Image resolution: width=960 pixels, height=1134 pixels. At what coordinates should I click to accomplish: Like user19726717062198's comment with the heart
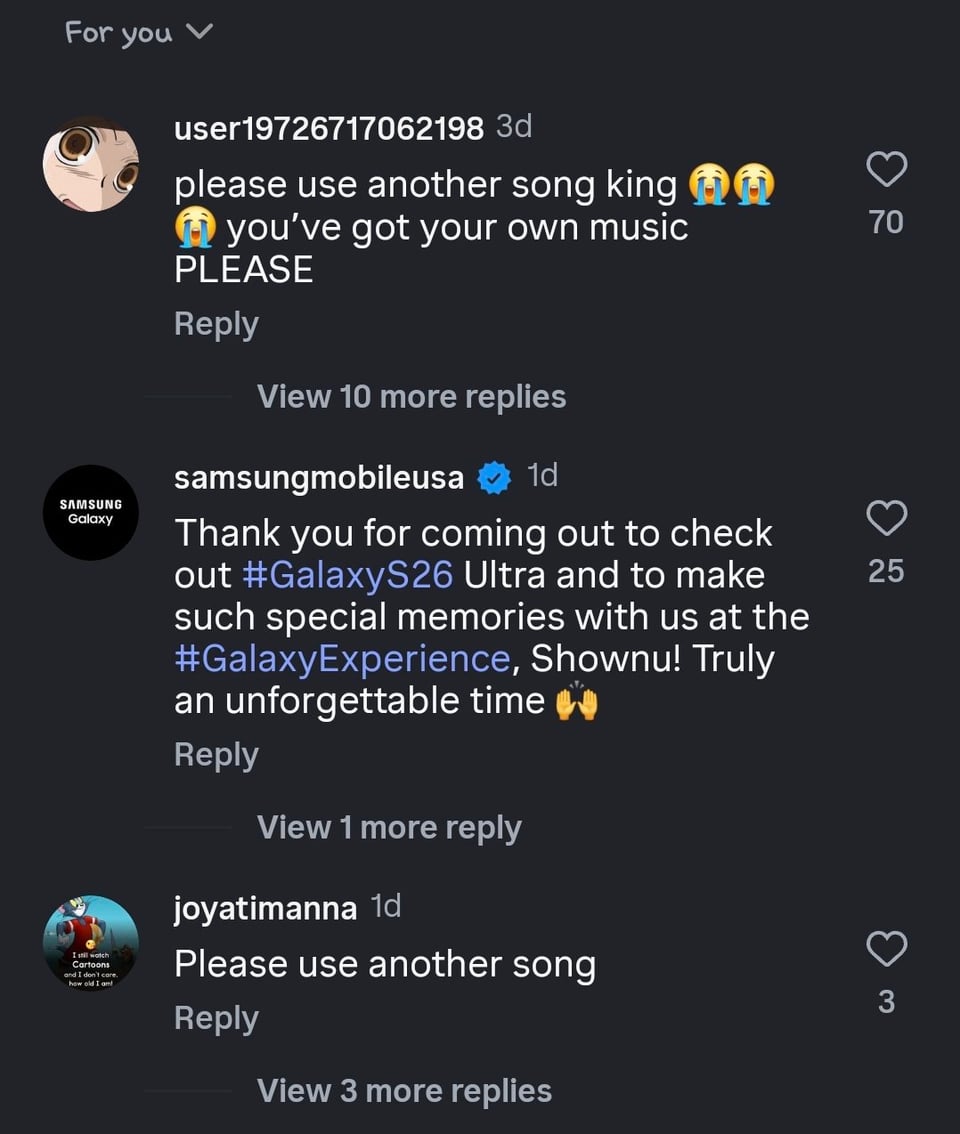pos(886,170)
